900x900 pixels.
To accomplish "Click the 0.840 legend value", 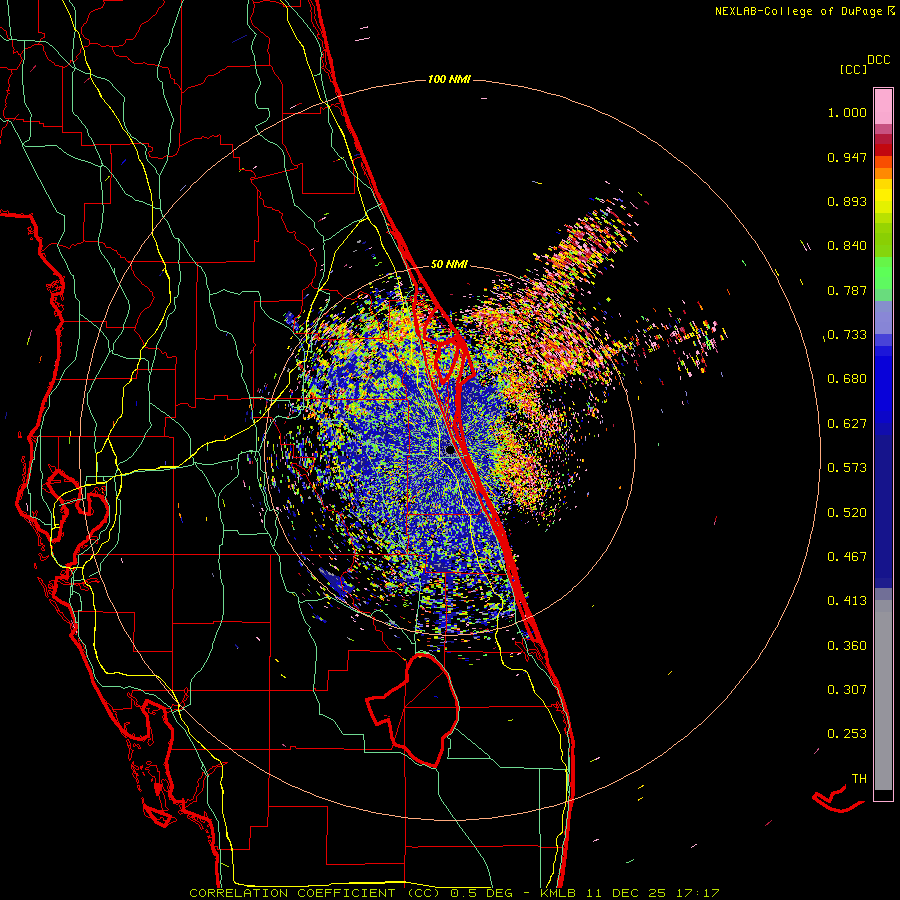I will coord(847,246).
